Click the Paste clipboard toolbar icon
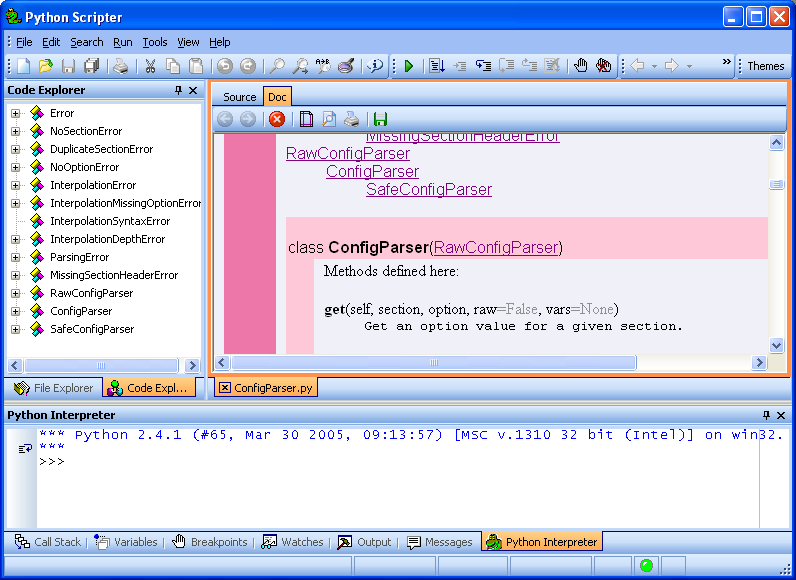Screen dimensions: 796x580 pos(196,66)
